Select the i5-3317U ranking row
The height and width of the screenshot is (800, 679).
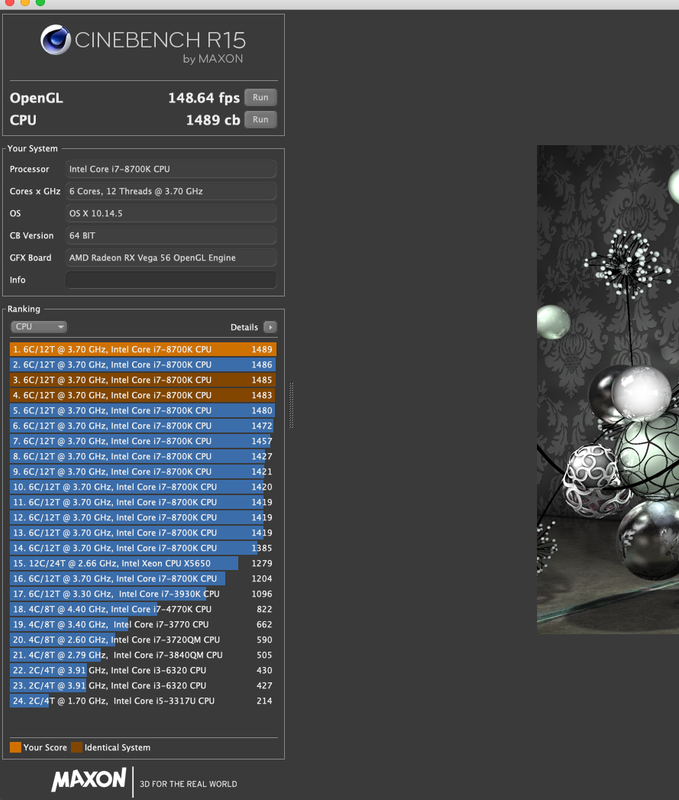(143, 702)
